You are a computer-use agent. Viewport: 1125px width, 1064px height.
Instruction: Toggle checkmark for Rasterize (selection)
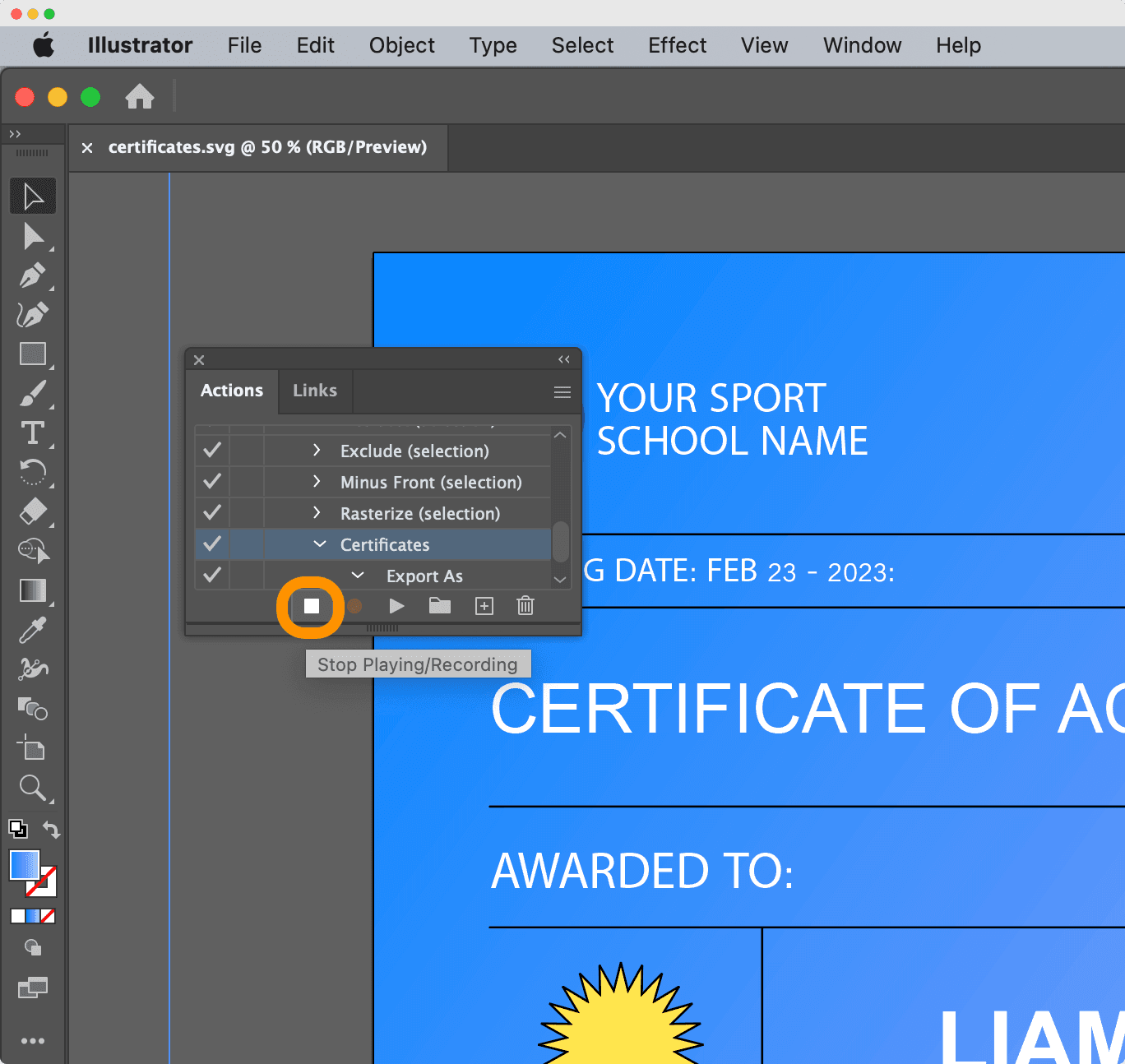pos(212,513)
